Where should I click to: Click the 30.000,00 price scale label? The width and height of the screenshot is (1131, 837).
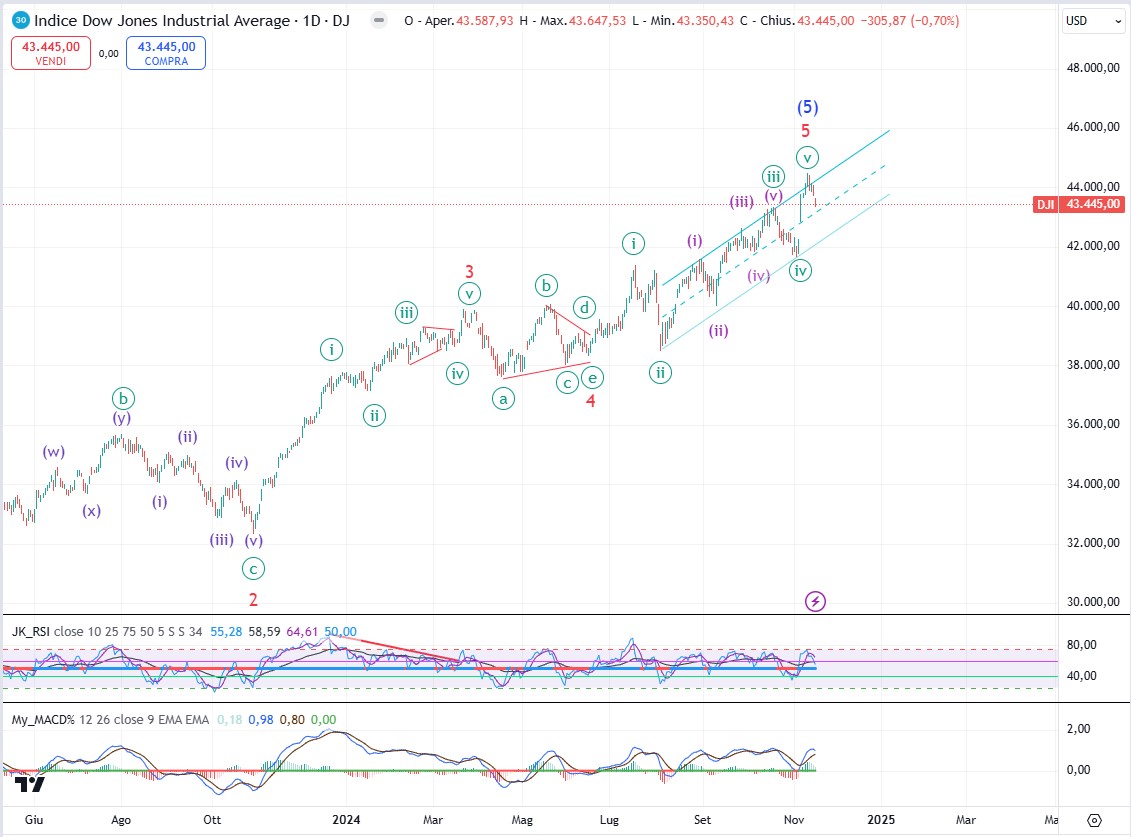(1093, 602)
